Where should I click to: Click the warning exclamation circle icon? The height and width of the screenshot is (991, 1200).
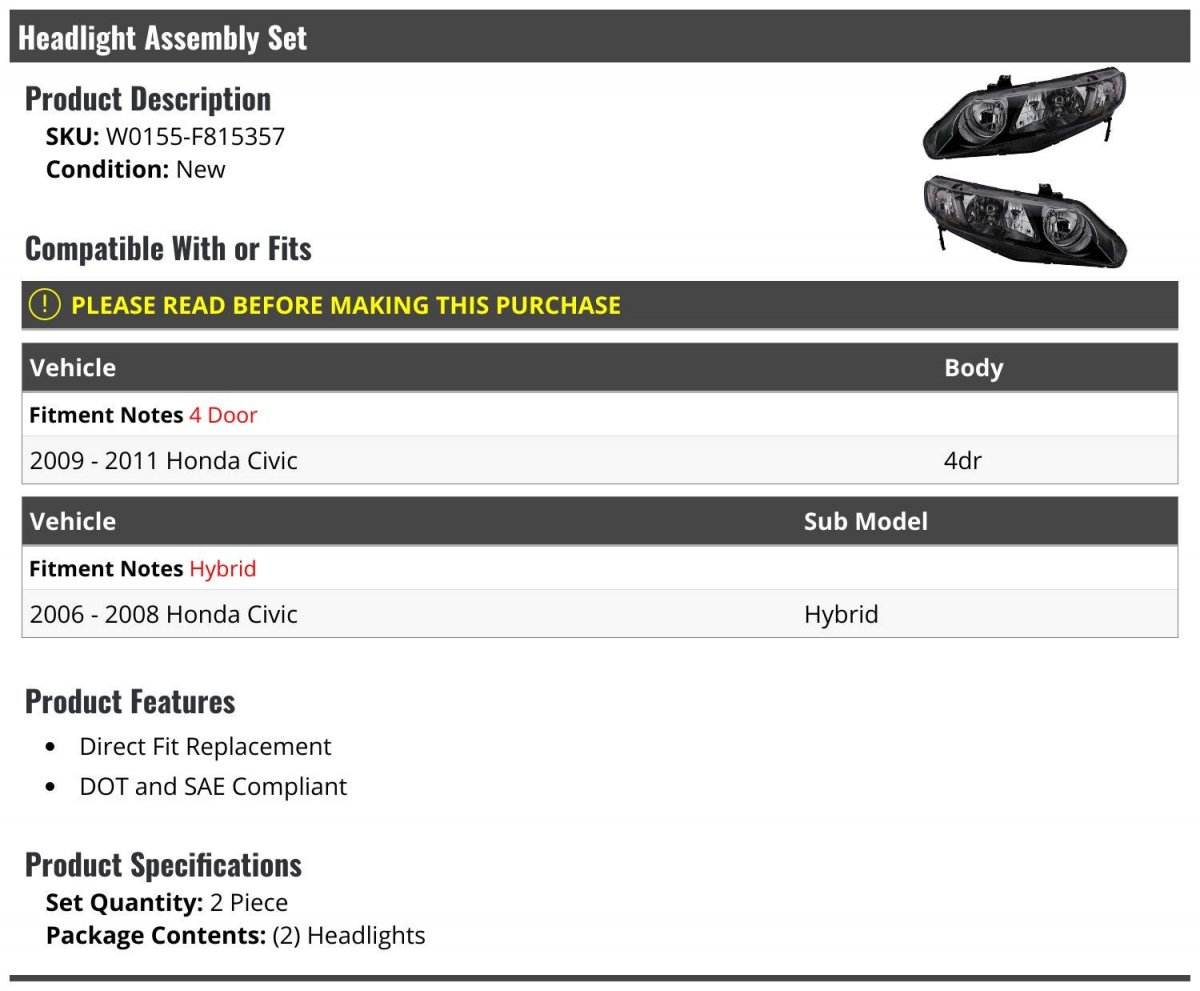tap(44, 304)
